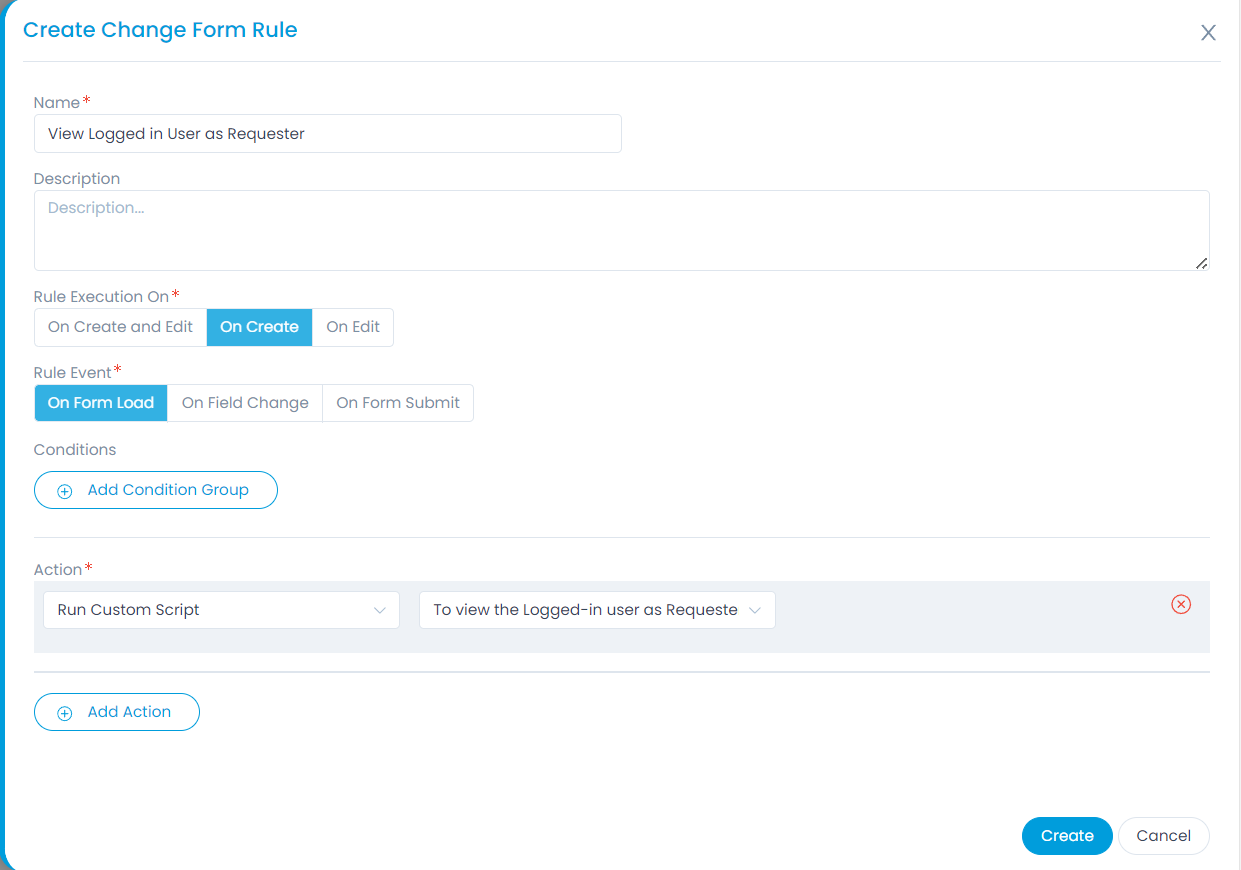Image resolution: width=1241 pixels, height=870 pixels.
Task: Switch rule event to On Field Change
Action: pos(245,403)
